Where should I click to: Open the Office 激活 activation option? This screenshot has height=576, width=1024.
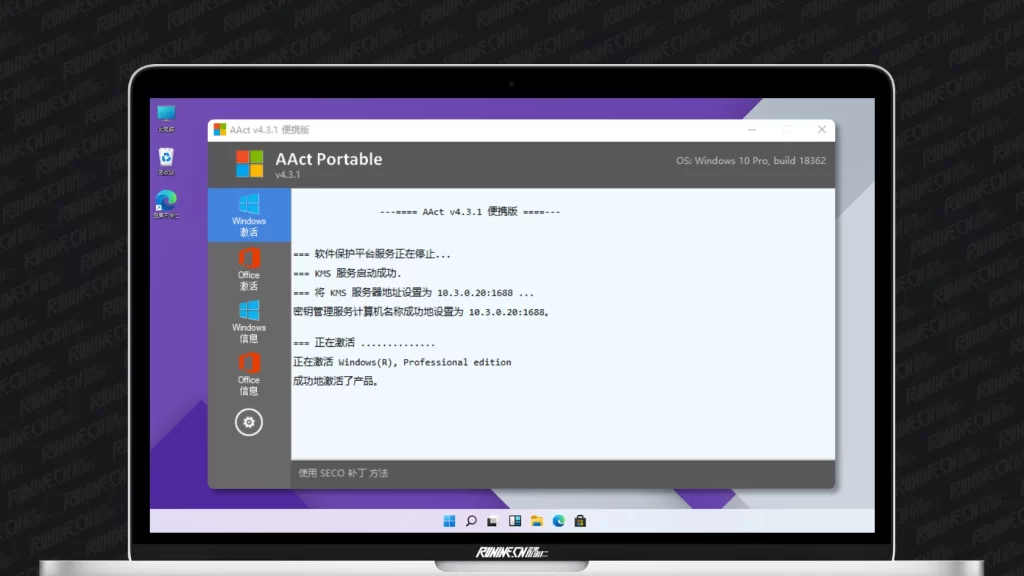click(x=249, y=268)
